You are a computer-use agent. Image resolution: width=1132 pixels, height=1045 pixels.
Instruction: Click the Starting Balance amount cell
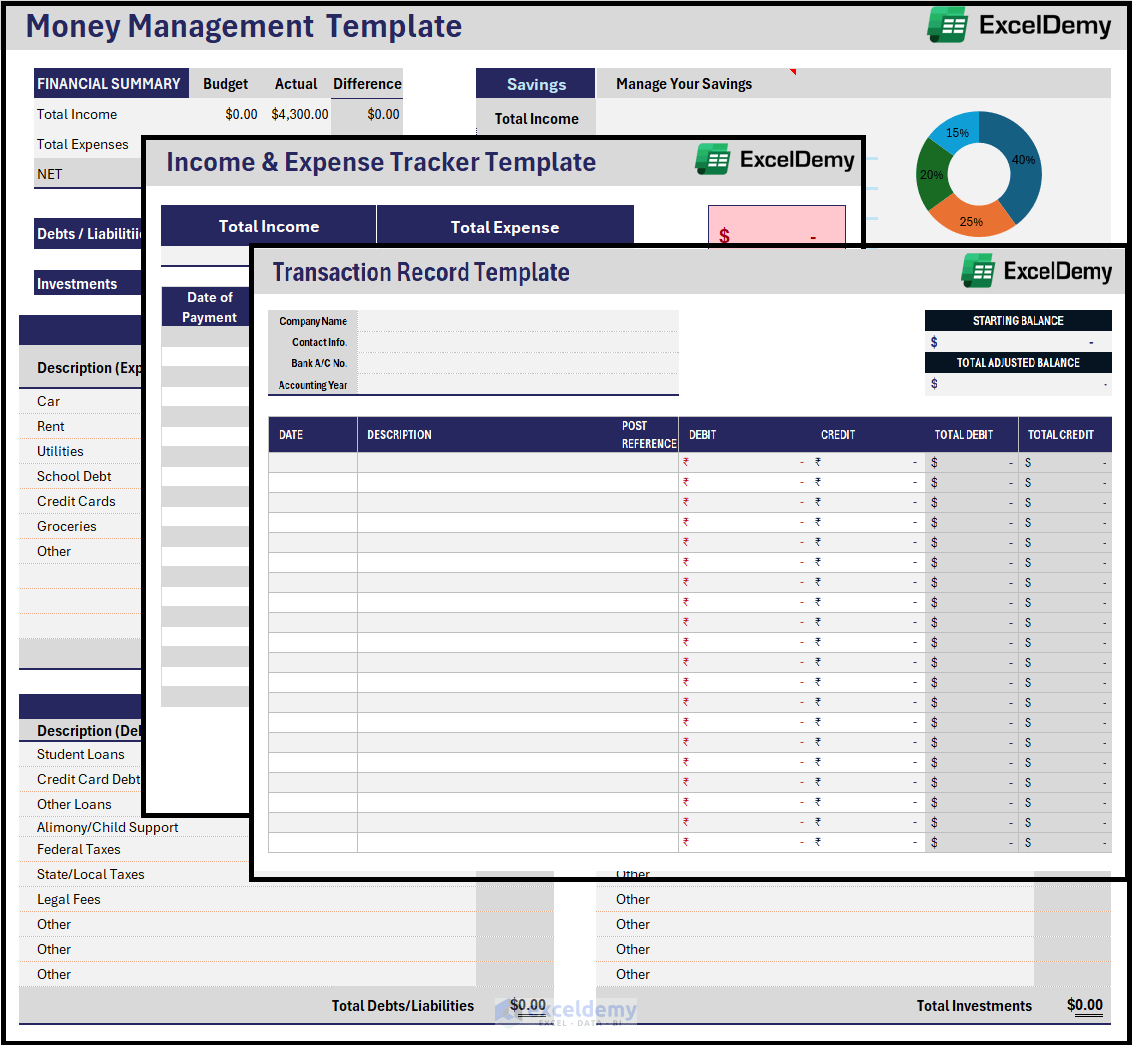pyautogui.click(x=1018, y=341)
